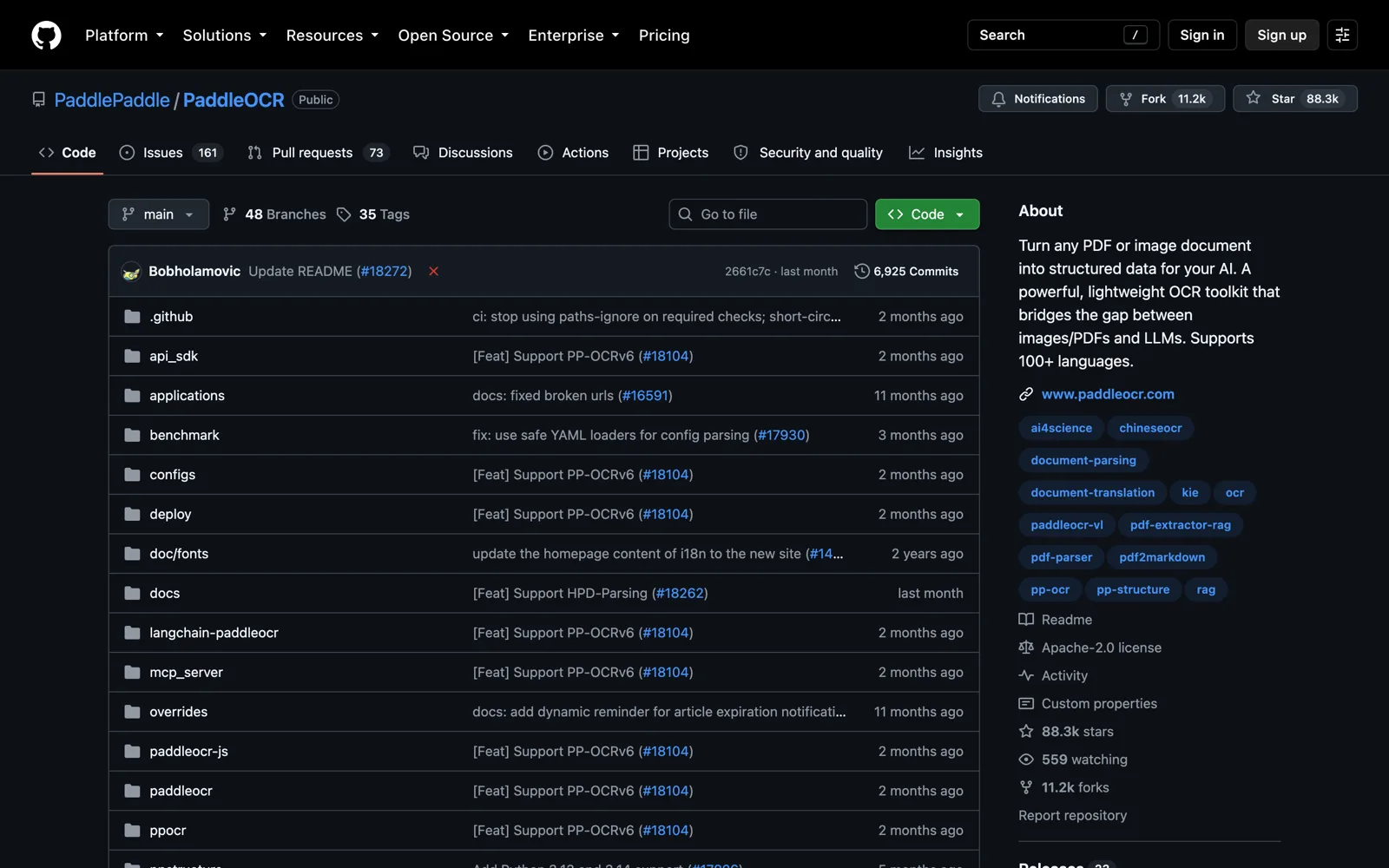This screenshot has width=1389, height=868.
Task: Expand the Solutions menu
Action: click(x=225, y=36)
